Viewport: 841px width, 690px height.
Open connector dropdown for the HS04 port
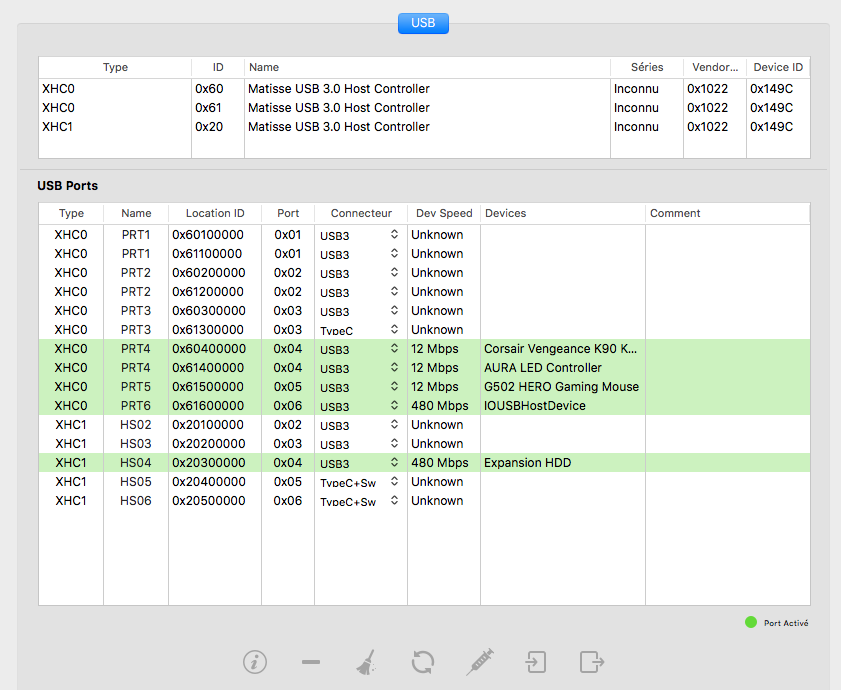point(394,463)
